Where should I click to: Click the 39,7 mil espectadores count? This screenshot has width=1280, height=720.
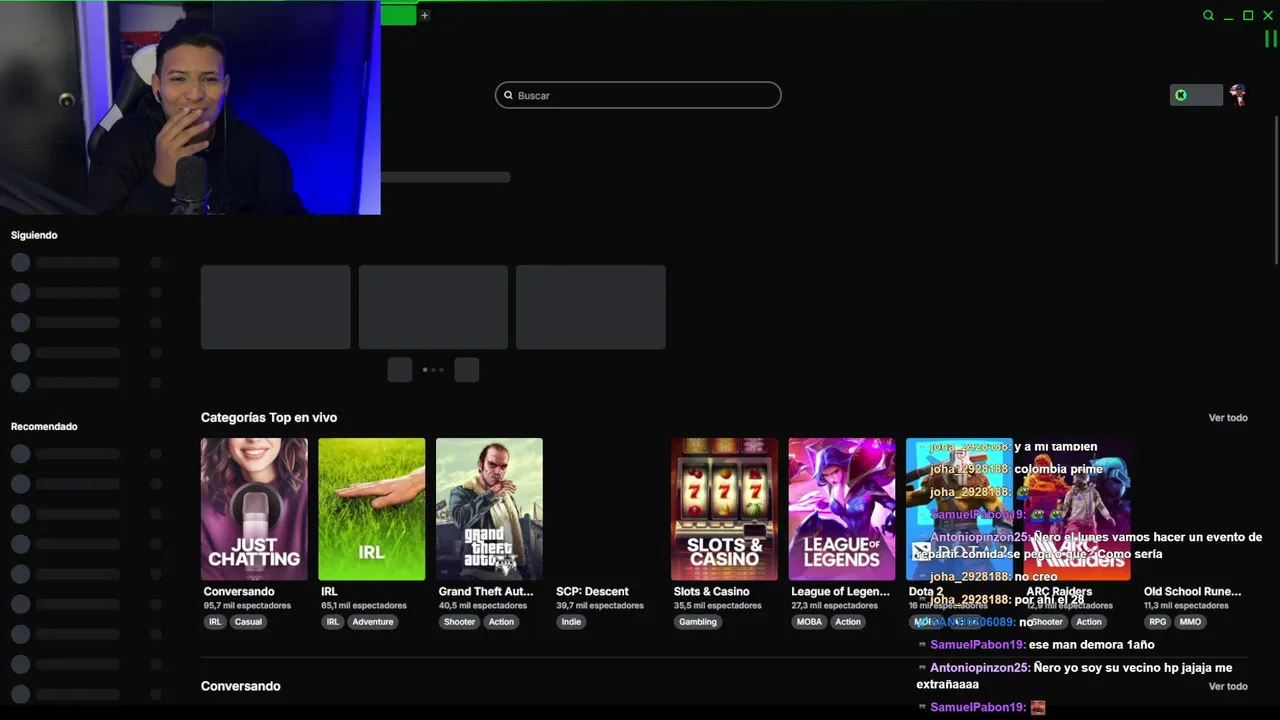(x=600, y=606)
